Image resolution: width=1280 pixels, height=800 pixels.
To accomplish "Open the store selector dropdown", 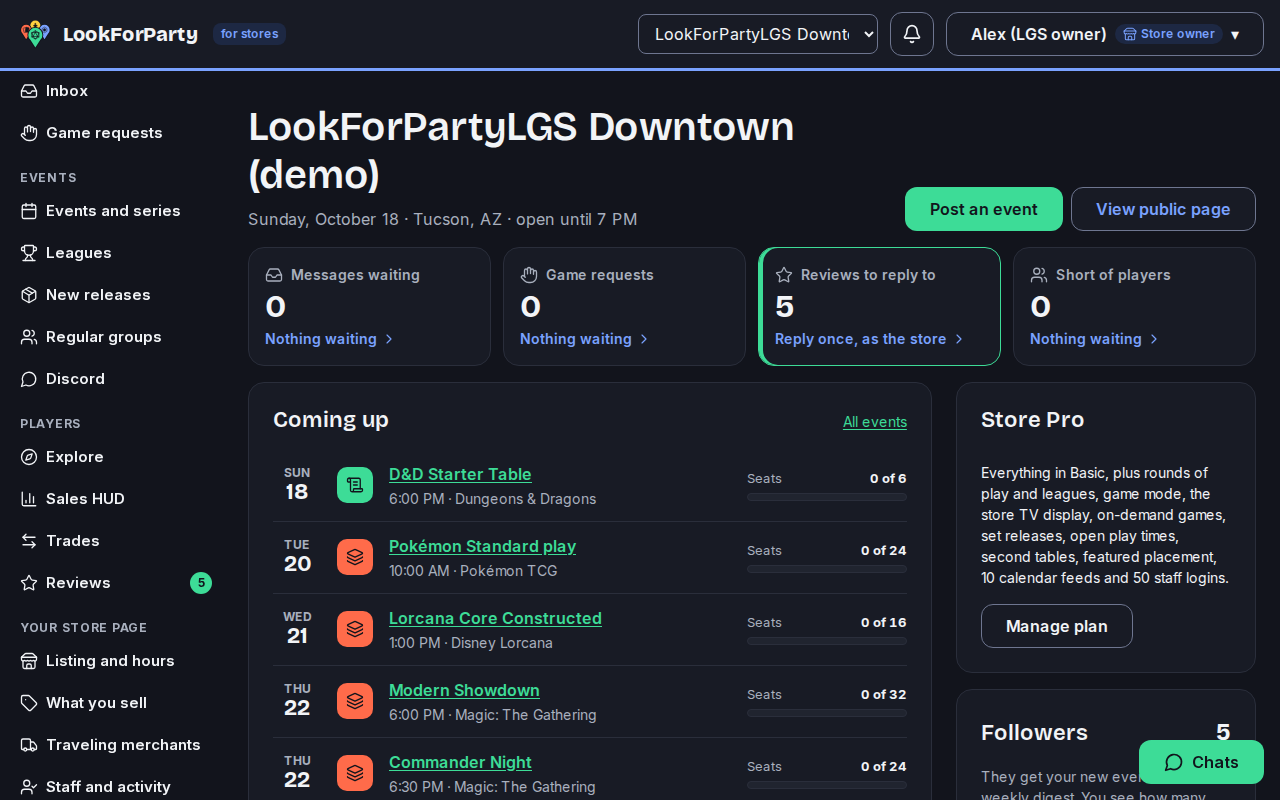I will (758, 34).
